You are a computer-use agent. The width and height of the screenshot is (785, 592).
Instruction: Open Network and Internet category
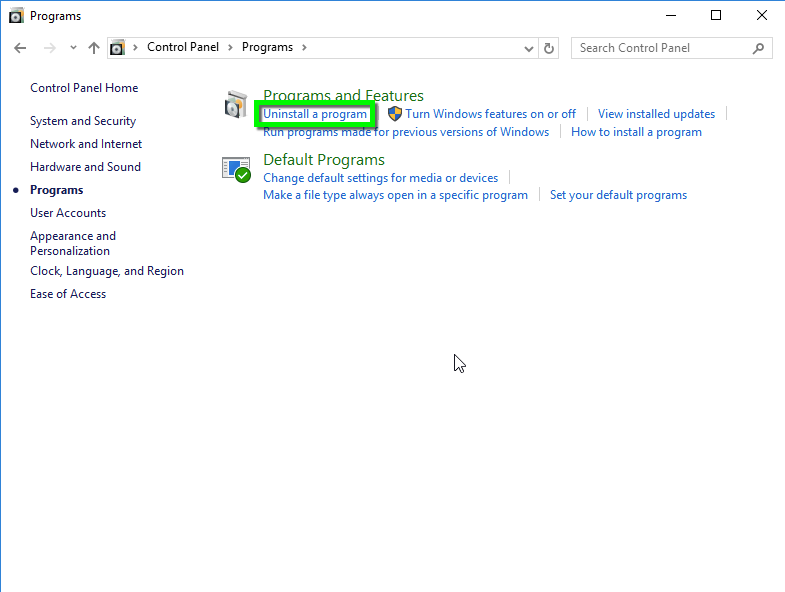[x=86, y=144]
